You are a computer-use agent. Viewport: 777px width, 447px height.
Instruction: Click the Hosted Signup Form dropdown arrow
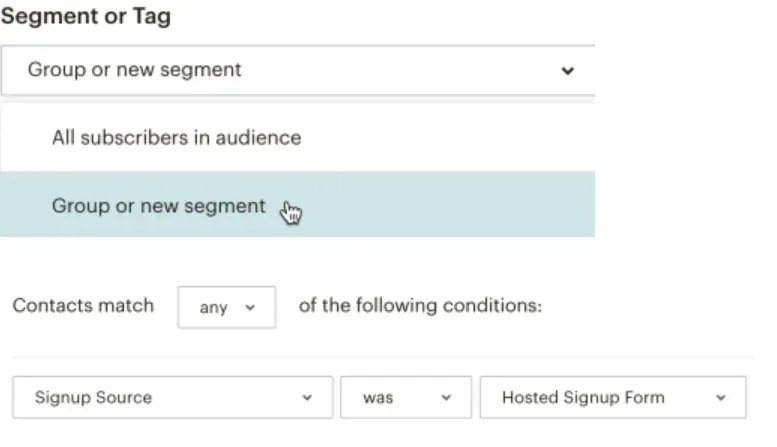721,397
